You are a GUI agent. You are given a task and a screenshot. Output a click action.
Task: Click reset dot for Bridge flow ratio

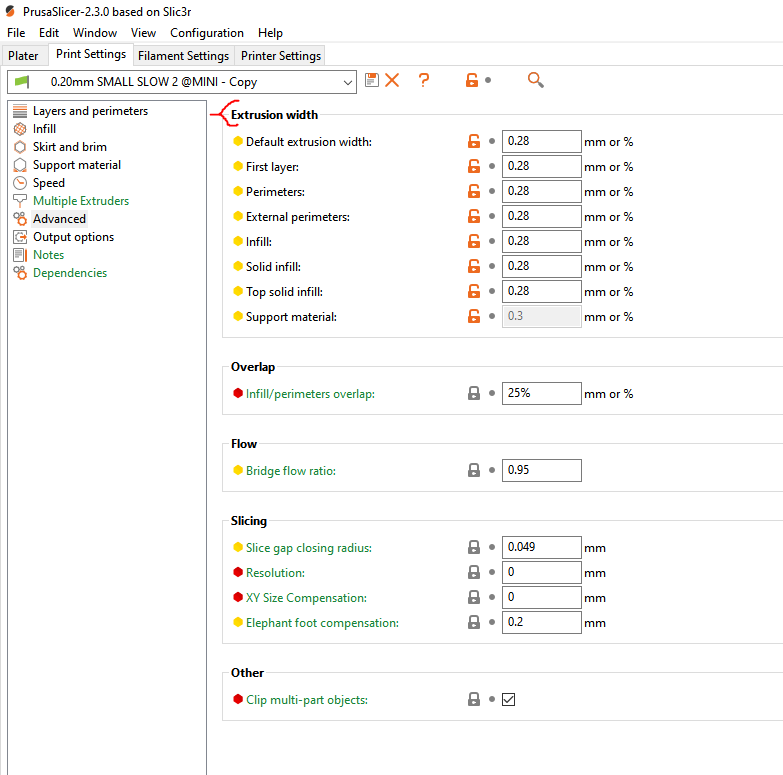[x=492, y=470]
